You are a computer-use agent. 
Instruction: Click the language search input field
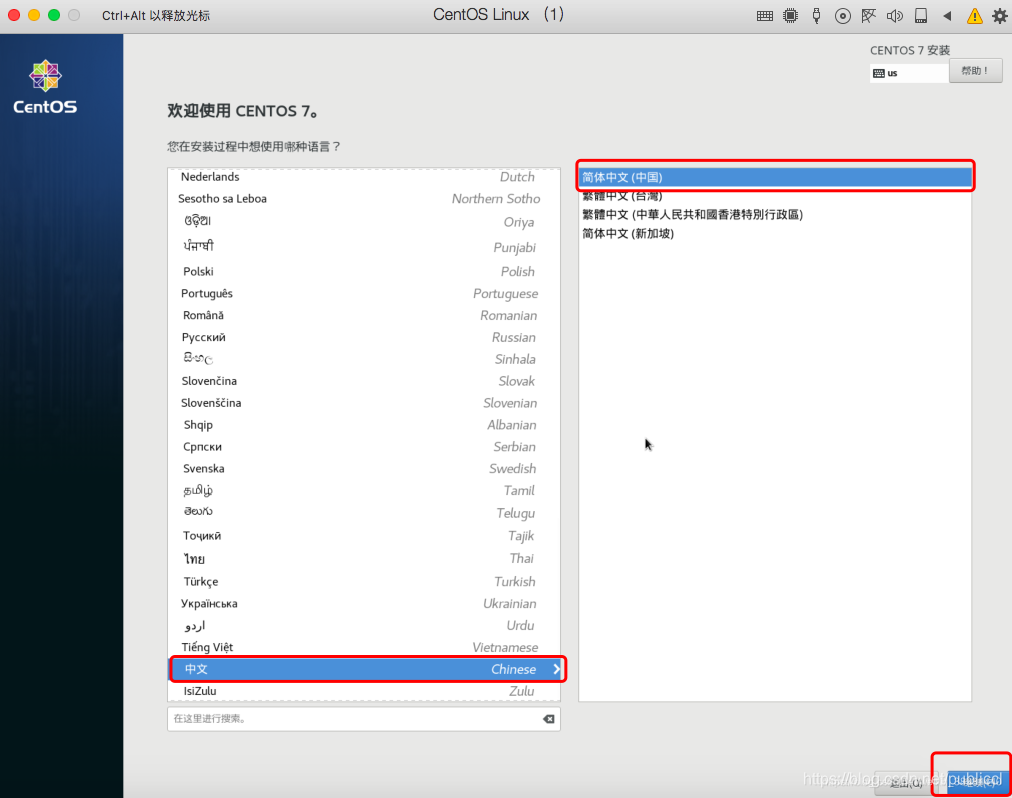tap(363, 719)
